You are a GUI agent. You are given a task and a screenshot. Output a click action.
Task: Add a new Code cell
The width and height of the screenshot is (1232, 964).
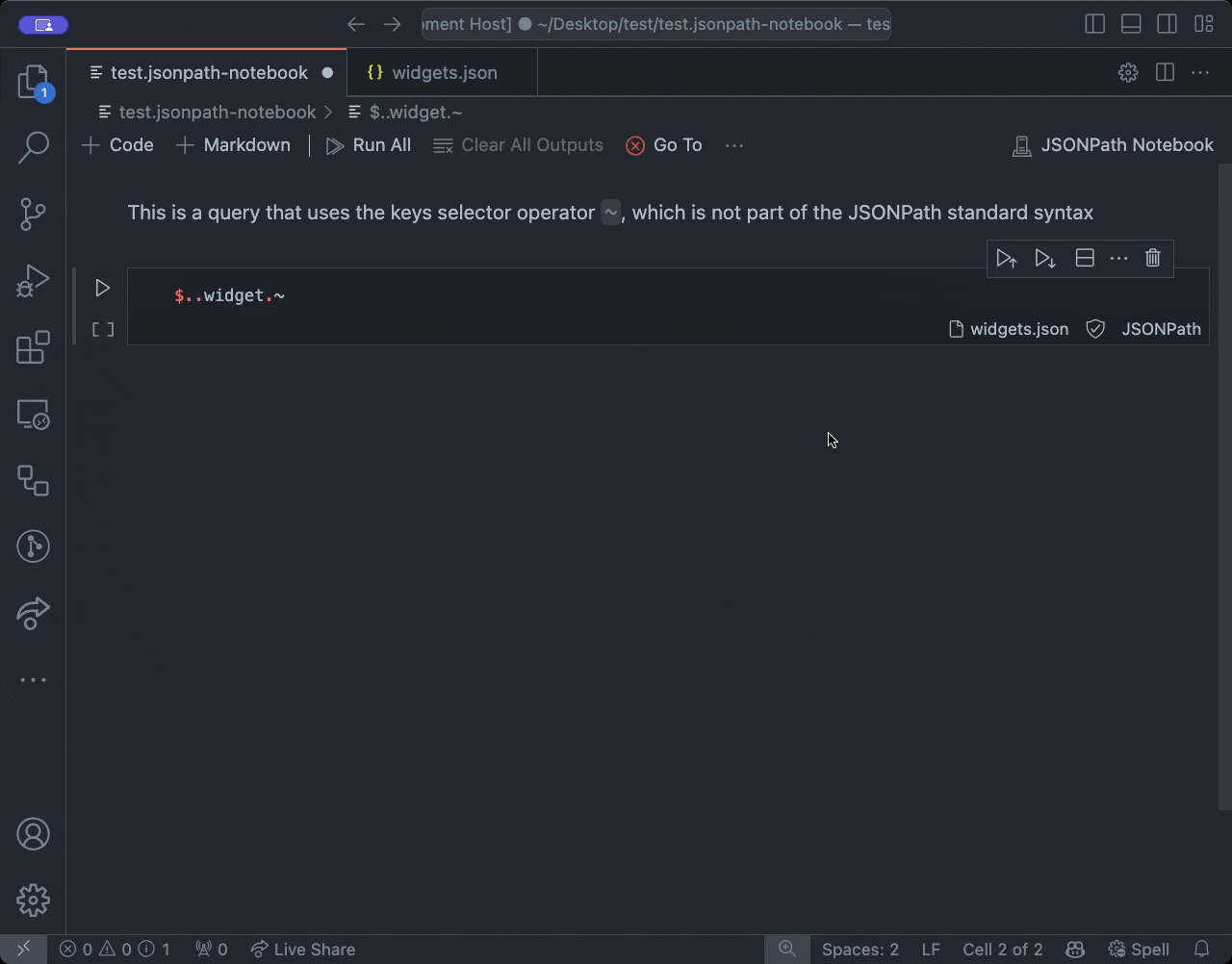pyautogui.click(x=118, y=145)
